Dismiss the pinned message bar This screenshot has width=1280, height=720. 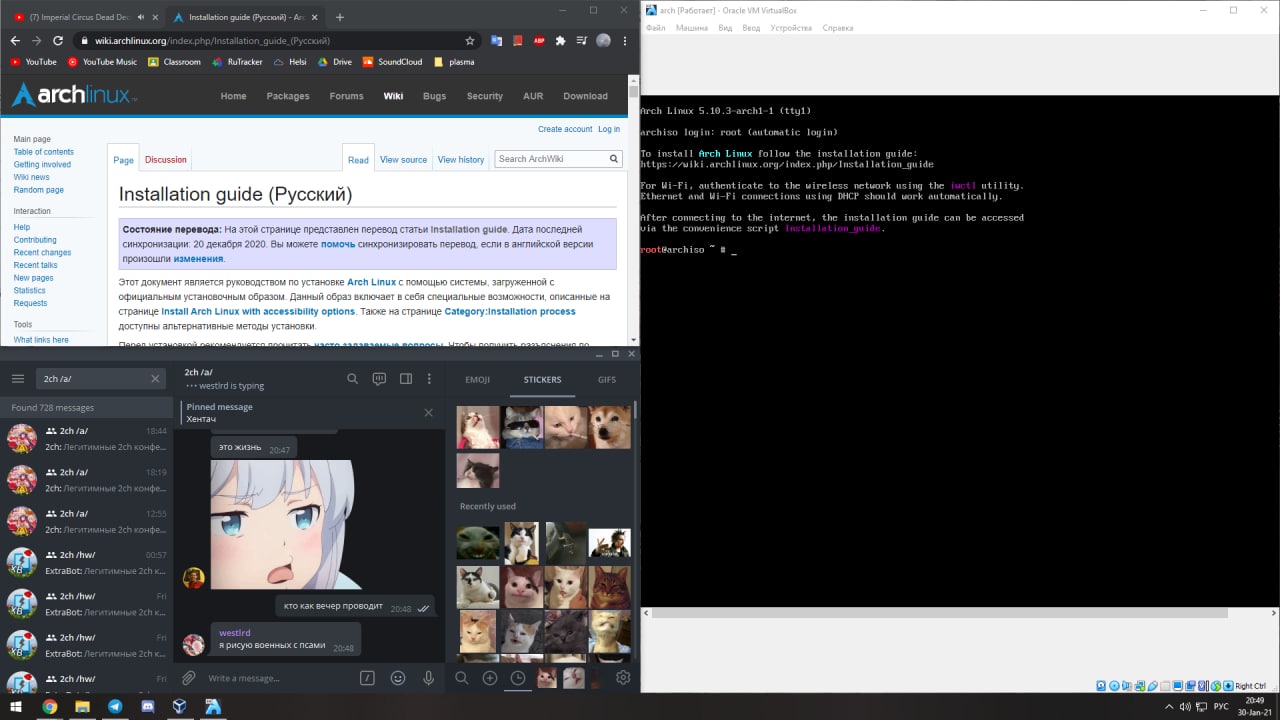[x=428, y=413]
